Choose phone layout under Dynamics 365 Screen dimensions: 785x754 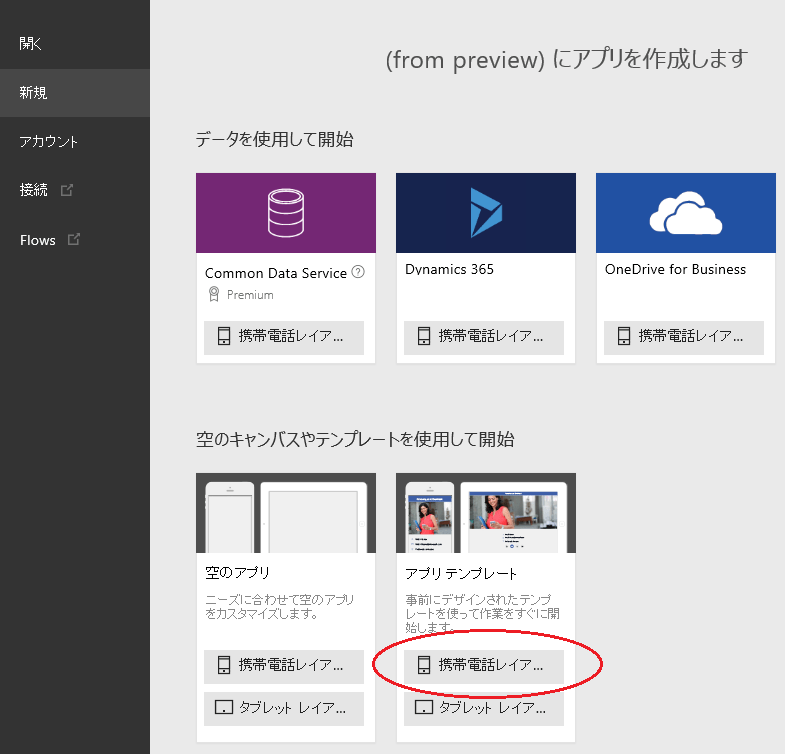(x=484, y=337)
